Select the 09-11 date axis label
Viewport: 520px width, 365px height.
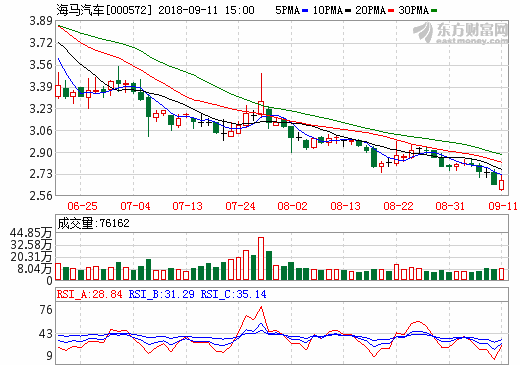pos(503,206)
